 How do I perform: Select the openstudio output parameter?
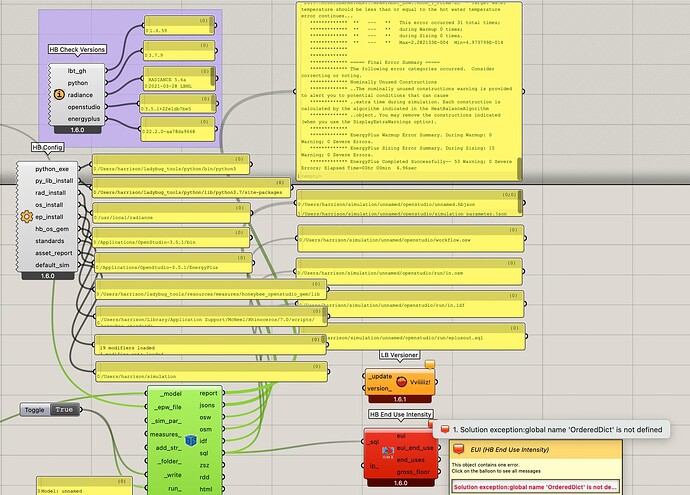coord(84,107)
